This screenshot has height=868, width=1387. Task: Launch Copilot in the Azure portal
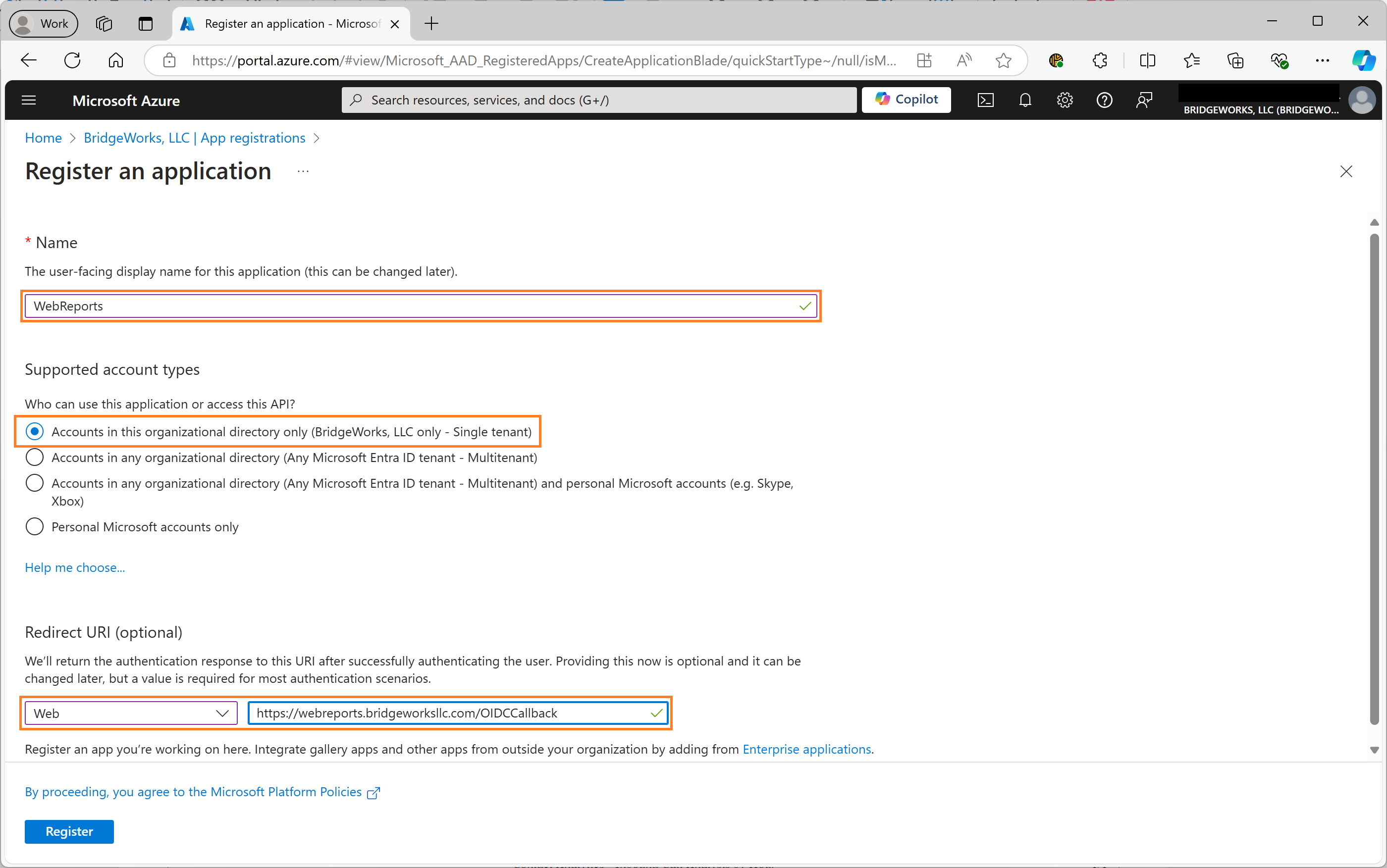tap(907, 100)
